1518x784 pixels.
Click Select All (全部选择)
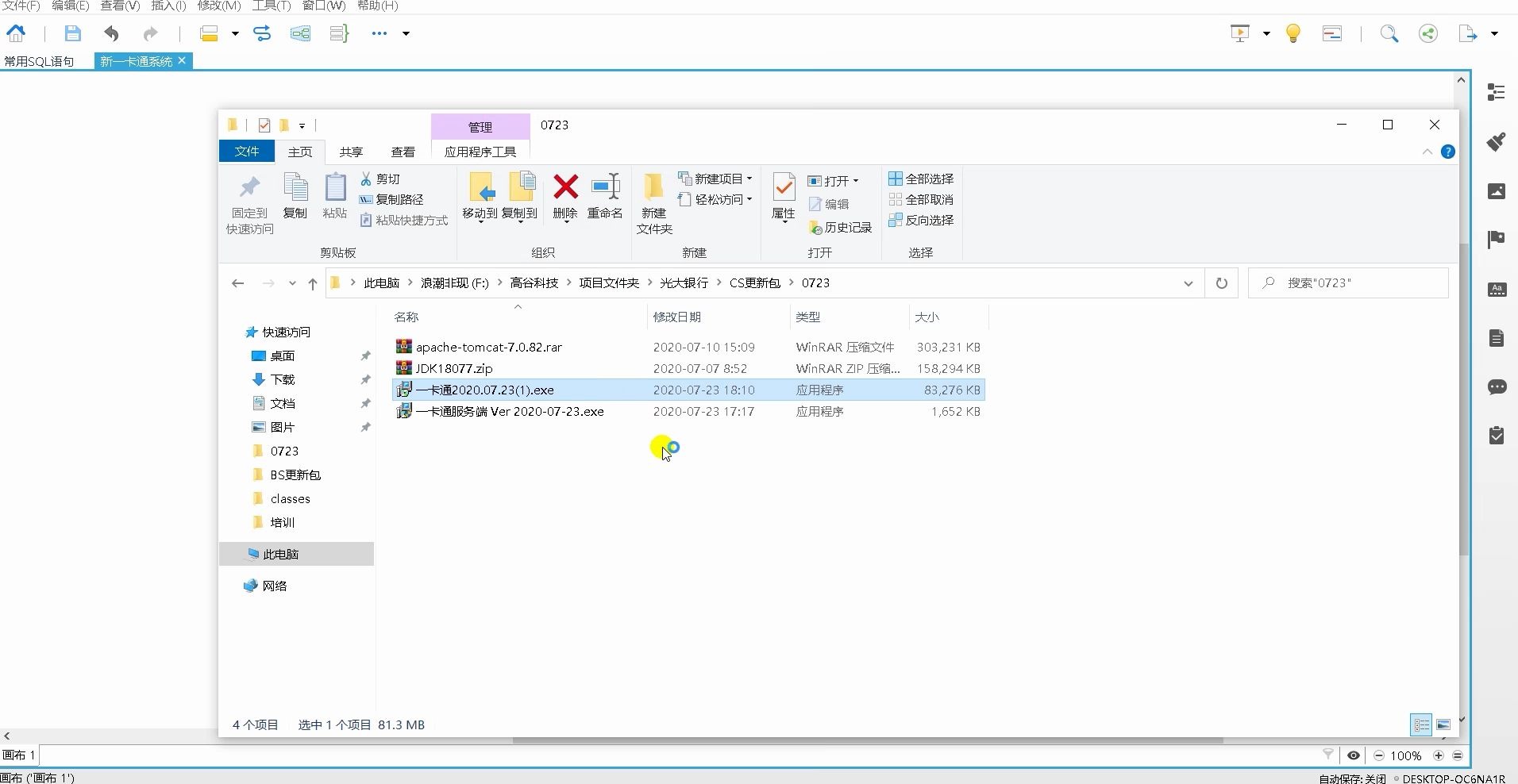point(921,179)
